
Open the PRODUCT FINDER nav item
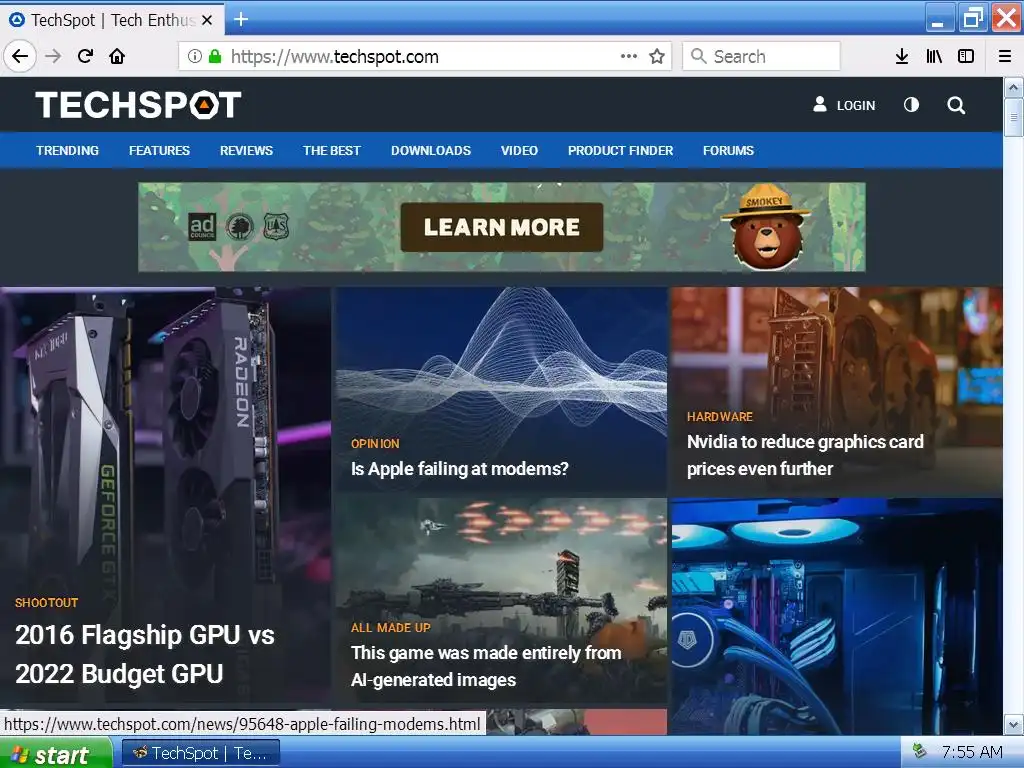pos(620,151)
